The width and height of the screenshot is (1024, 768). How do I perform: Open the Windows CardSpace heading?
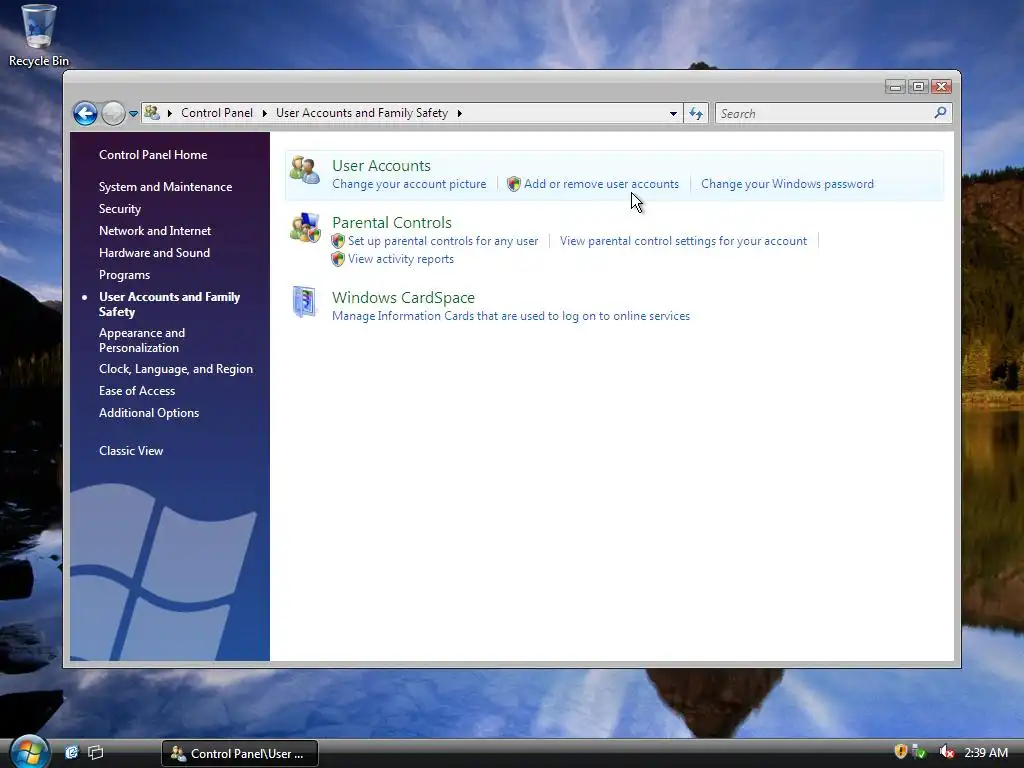point(403,297)
